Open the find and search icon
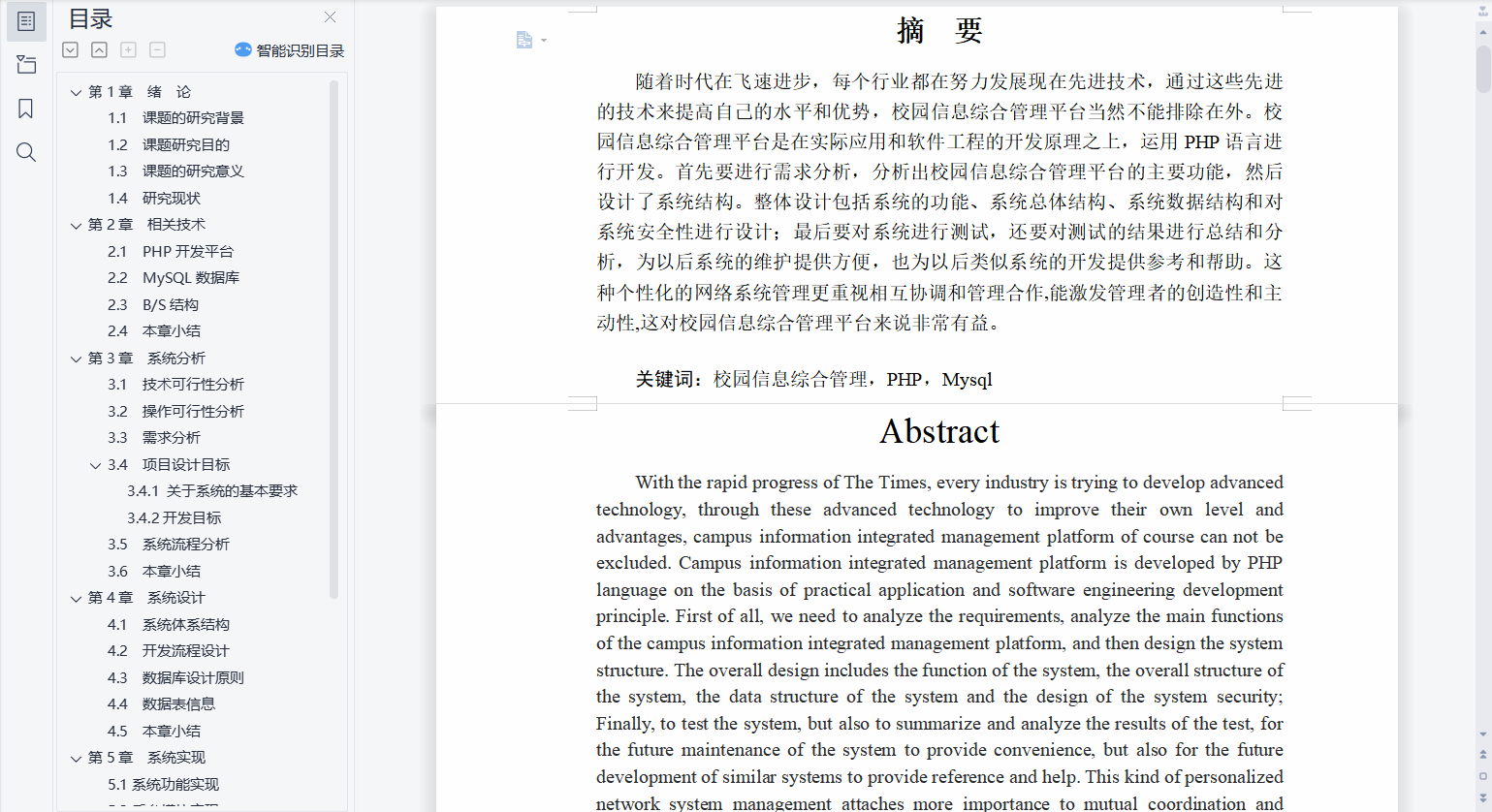 (26, 152)
